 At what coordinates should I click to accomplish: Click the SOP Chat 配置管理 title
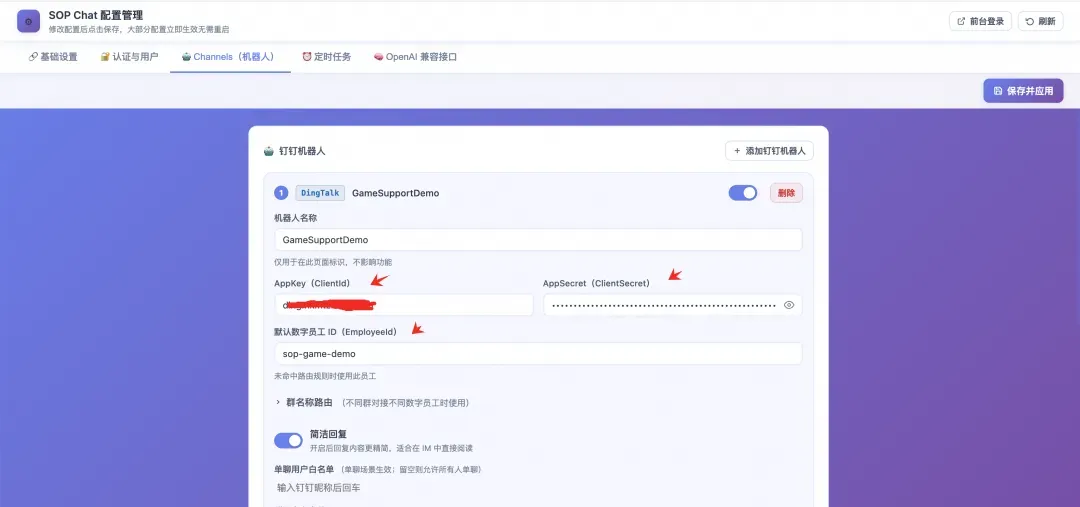(96, 15)
